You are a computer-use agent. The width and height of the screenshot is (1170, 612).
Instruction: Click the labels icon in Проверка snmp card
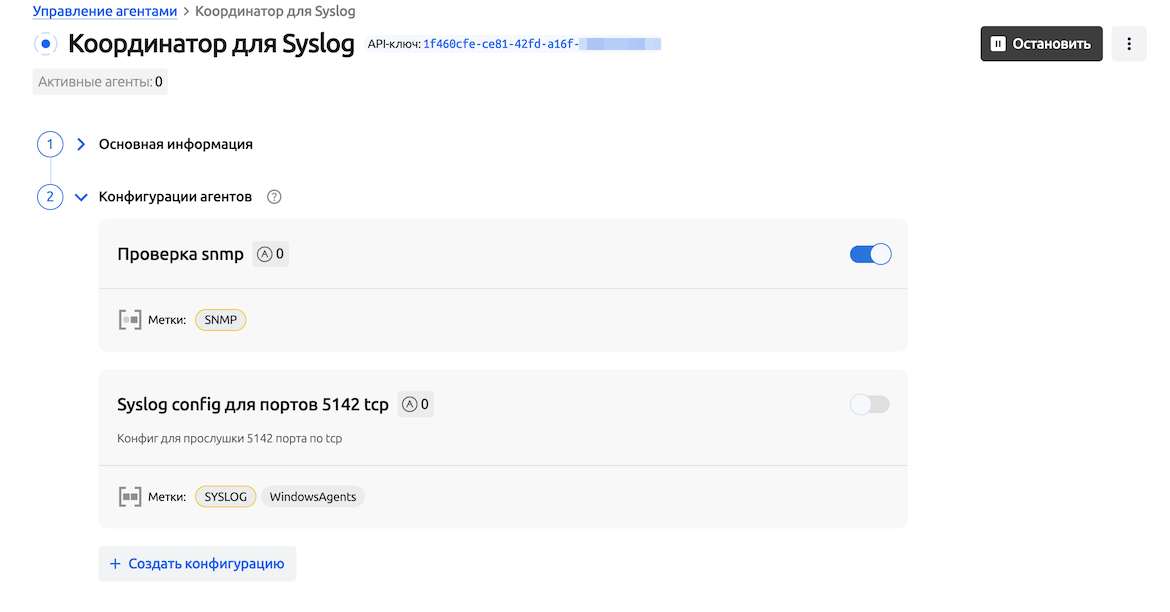coord(130,320)
